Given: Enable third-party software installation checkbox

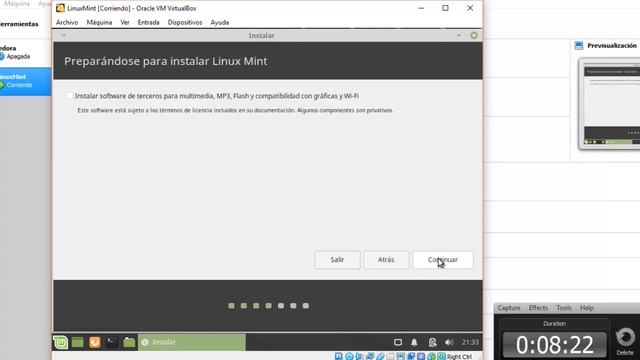Looking at the screenshot, I should (x=70, y=96).
